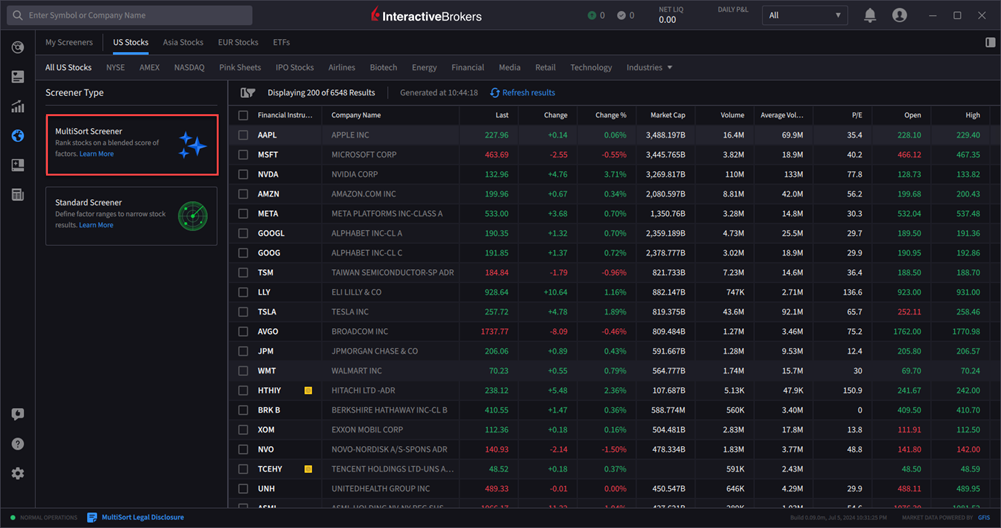Switch to the EUR Stocks tab
Screen dimensions: 1001x528
(x=238, y=42)
